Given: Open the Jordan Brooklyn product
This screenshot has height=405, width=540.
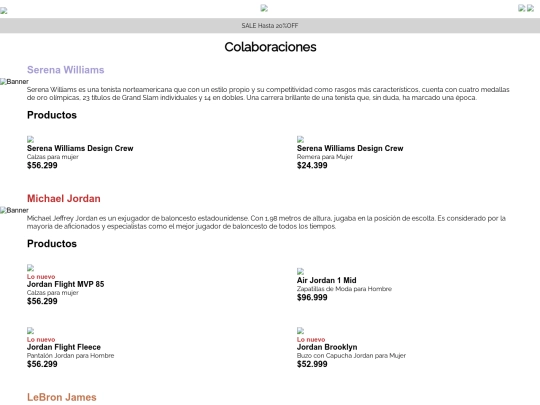Looking at the screenshot, I should coord(327,347).
